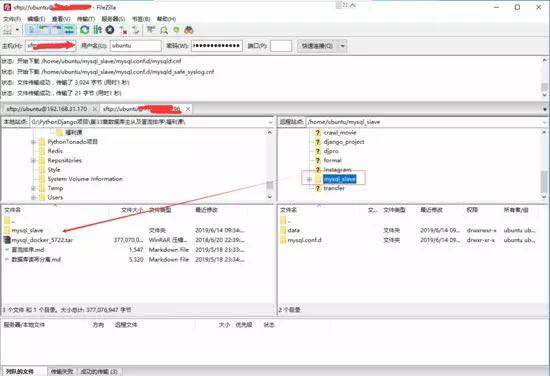Open the directory listing filters icon
Screen dimensions: 550x376
tap(151, 30)
